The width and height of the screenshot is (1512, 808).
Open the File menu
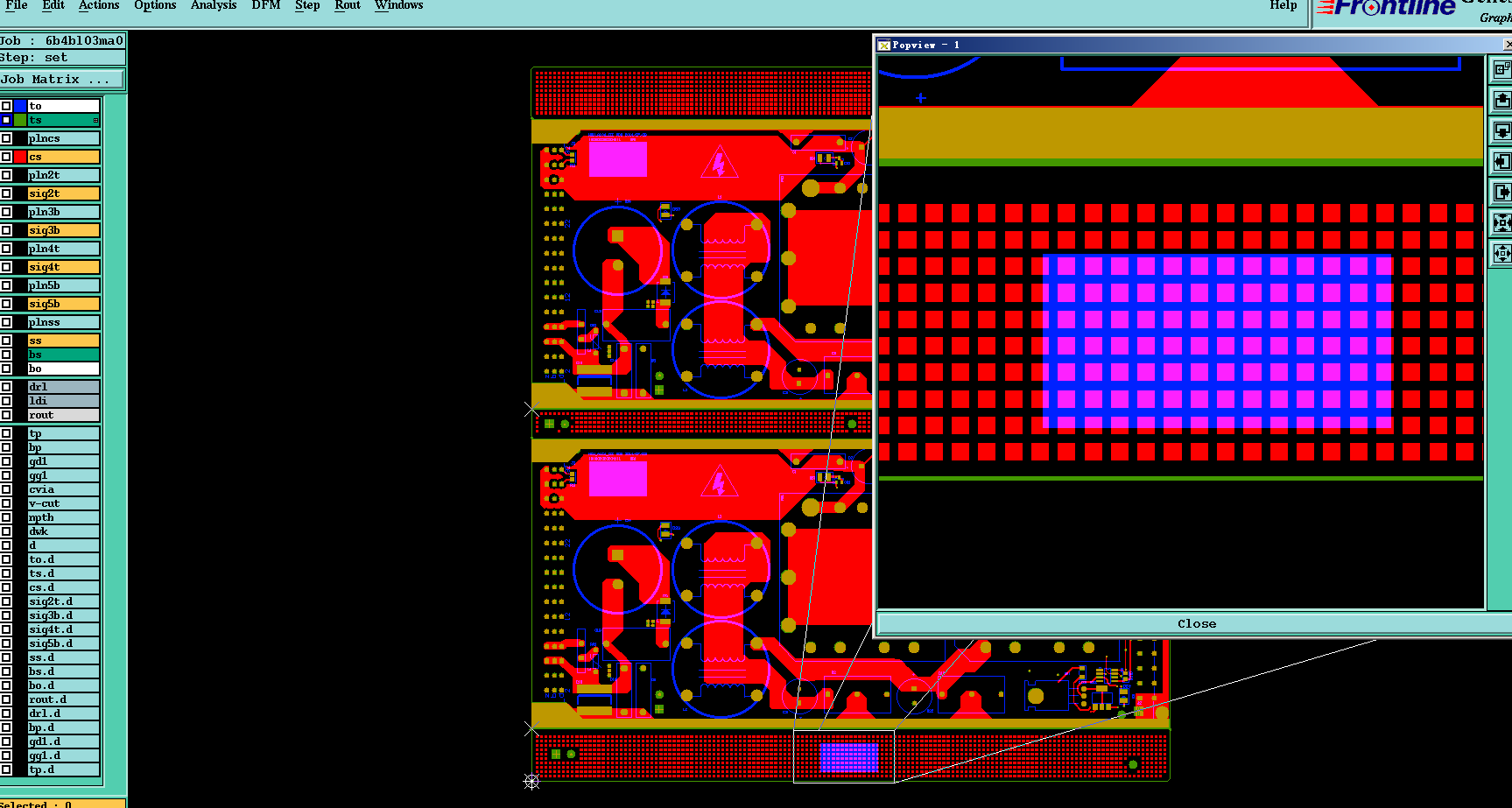[x=16, y=5]
